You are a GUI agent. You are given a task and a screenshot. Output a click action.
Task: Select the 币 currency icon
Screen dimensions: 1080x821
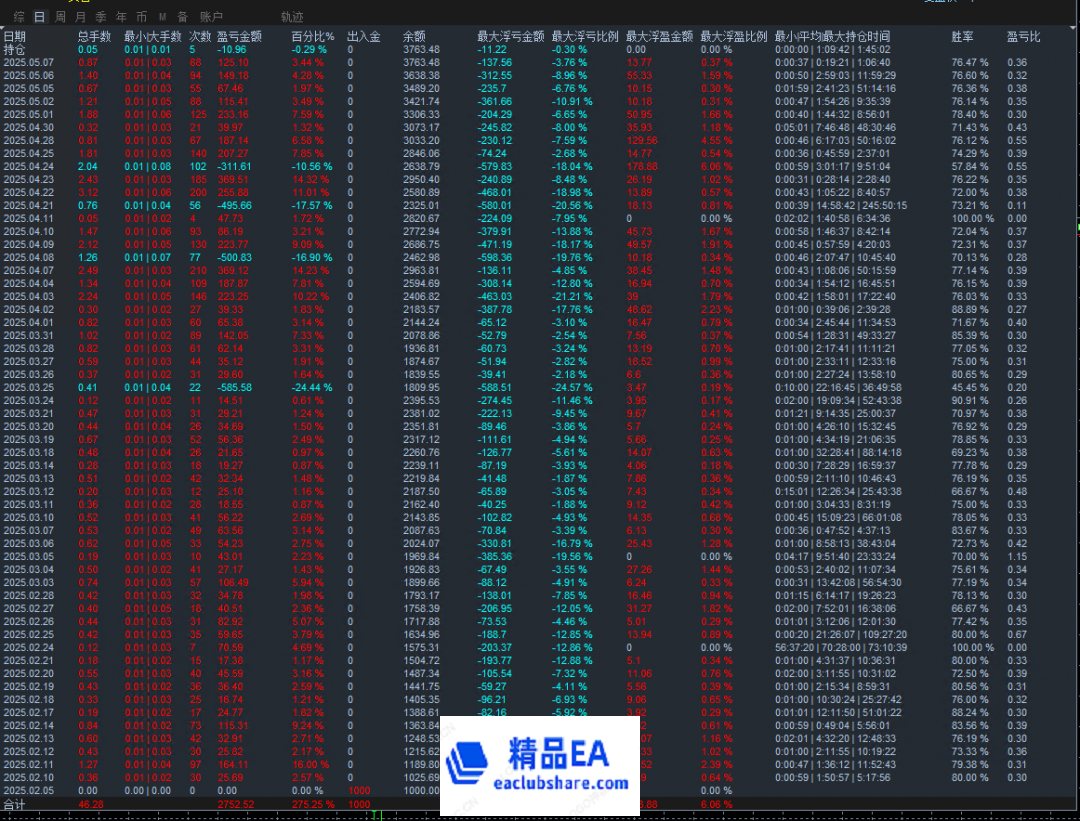point(140,16)
